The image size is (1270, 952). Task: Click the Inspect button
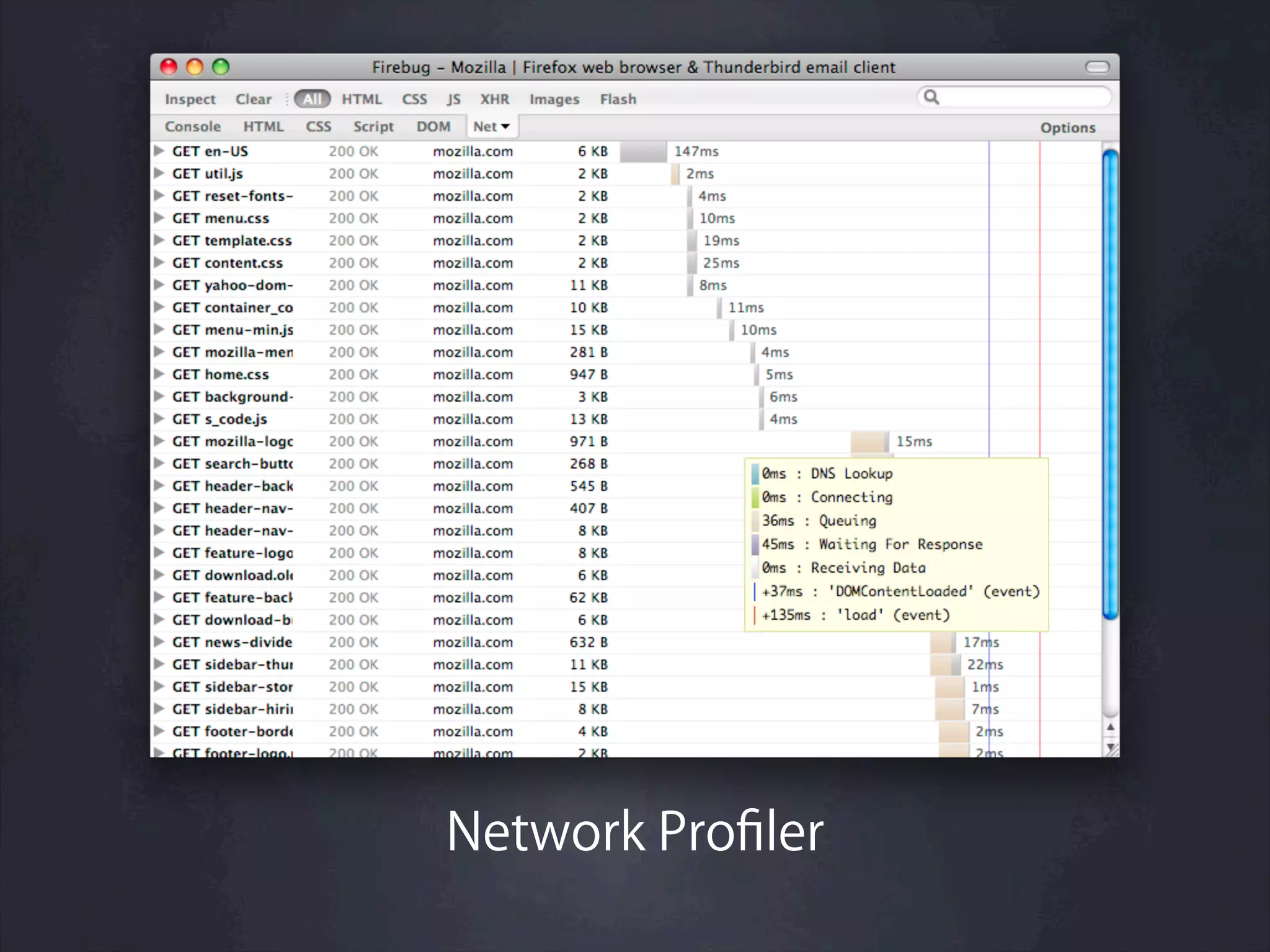tap(190, 99)
